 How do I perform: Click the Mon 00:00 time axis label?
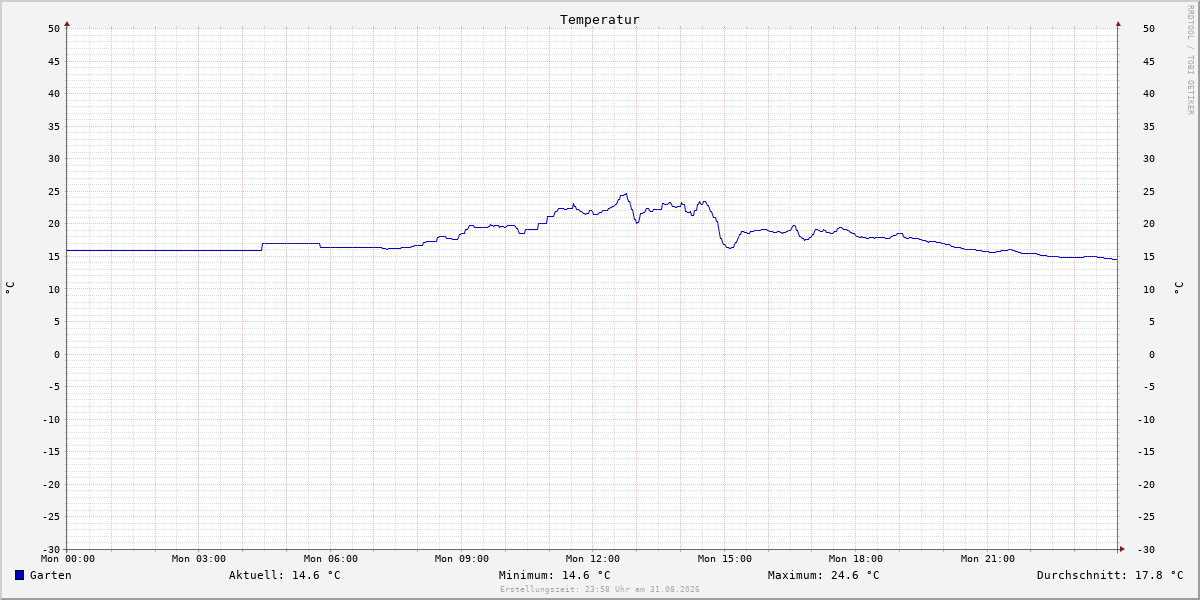click(x=68, y=559)
